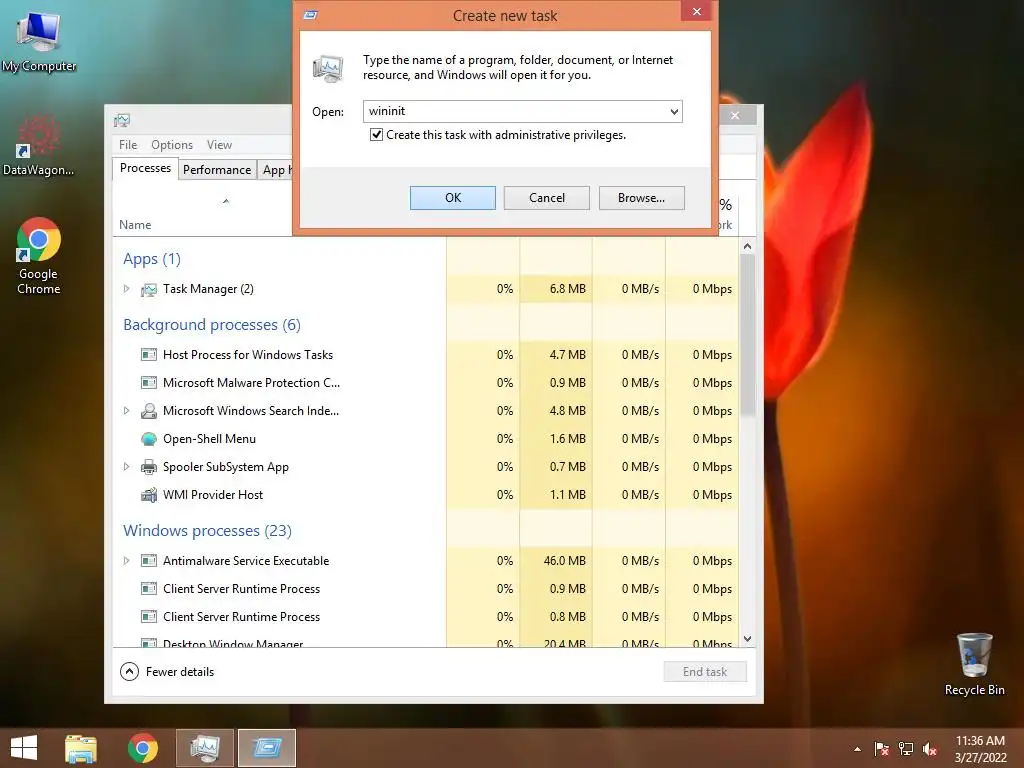
Task: Click the Microsoft Malware Protection icon
Action: (149, 383)
